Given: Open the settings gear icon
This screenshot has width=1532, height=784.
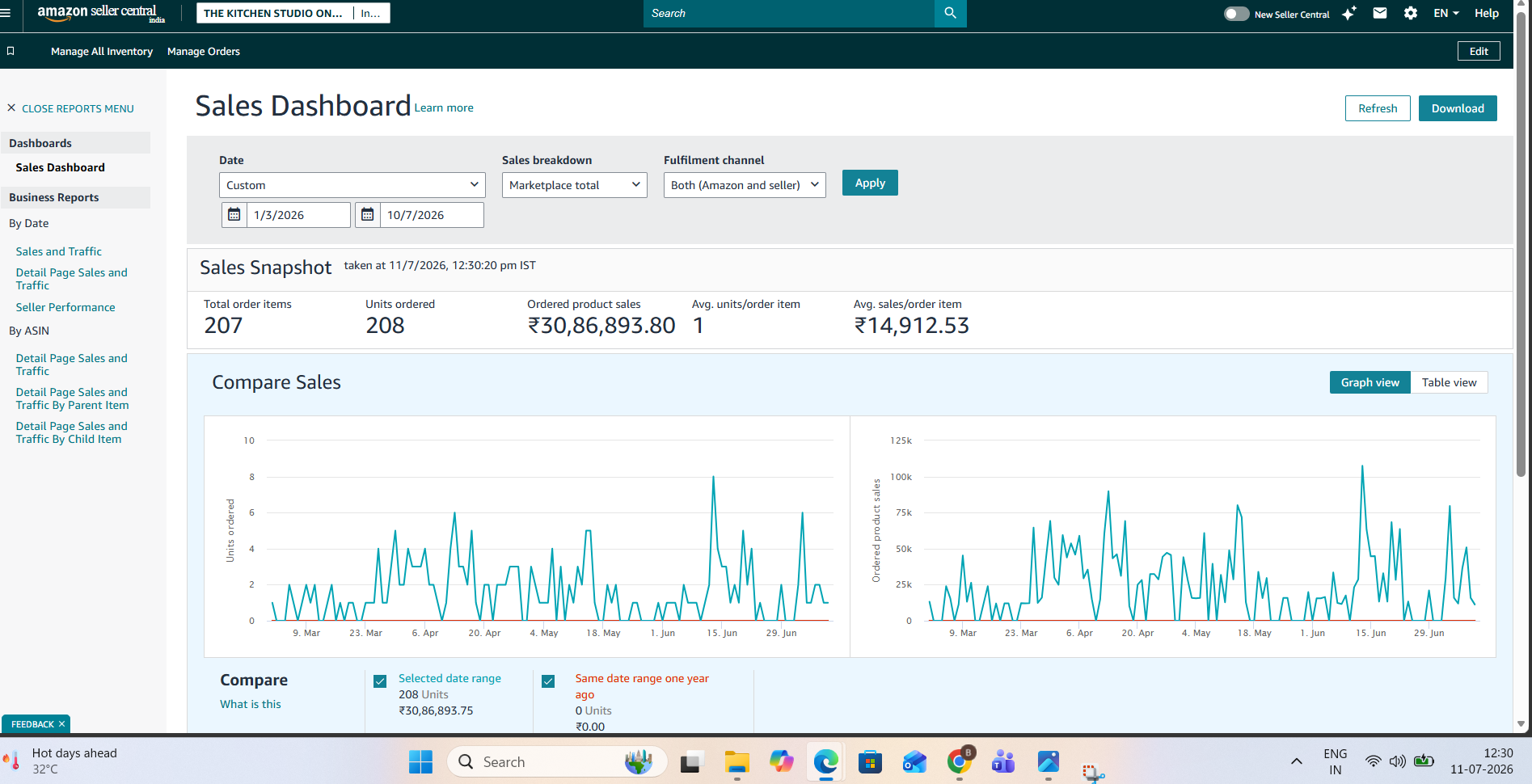Looking at the screenshot, I should click(1411, 13).
